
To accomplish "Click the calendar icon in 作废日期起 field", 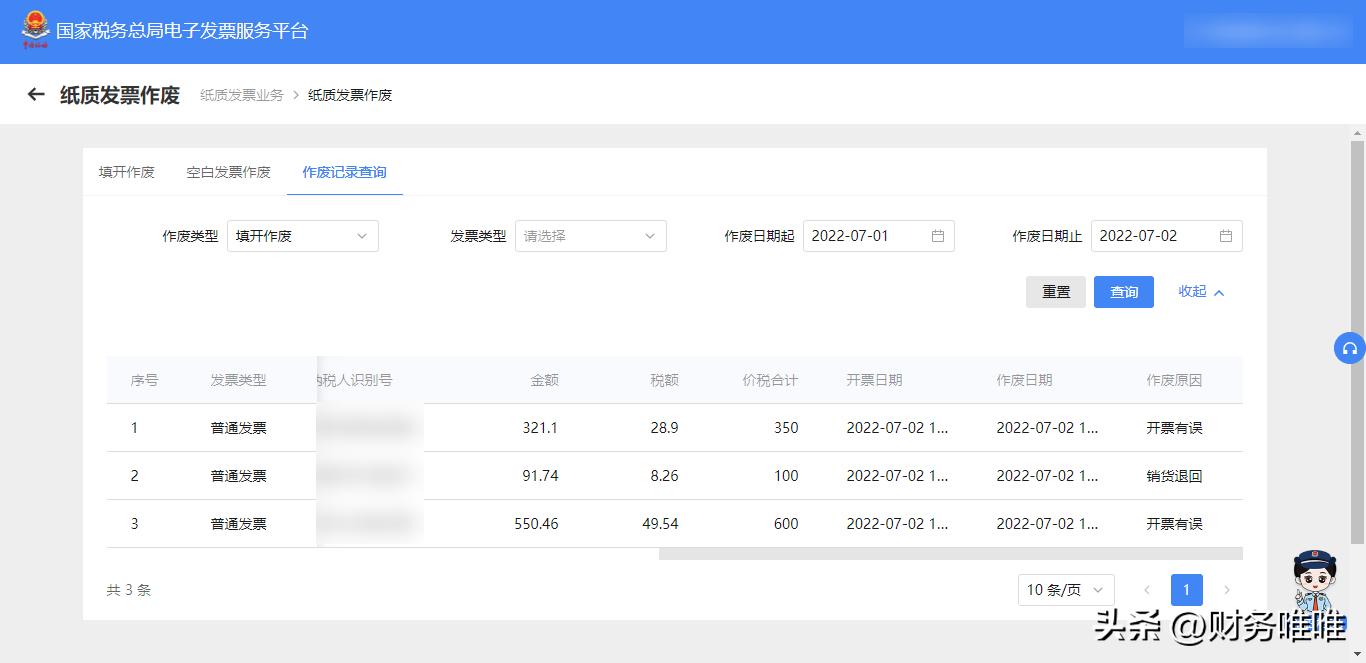I will (937, 236).
